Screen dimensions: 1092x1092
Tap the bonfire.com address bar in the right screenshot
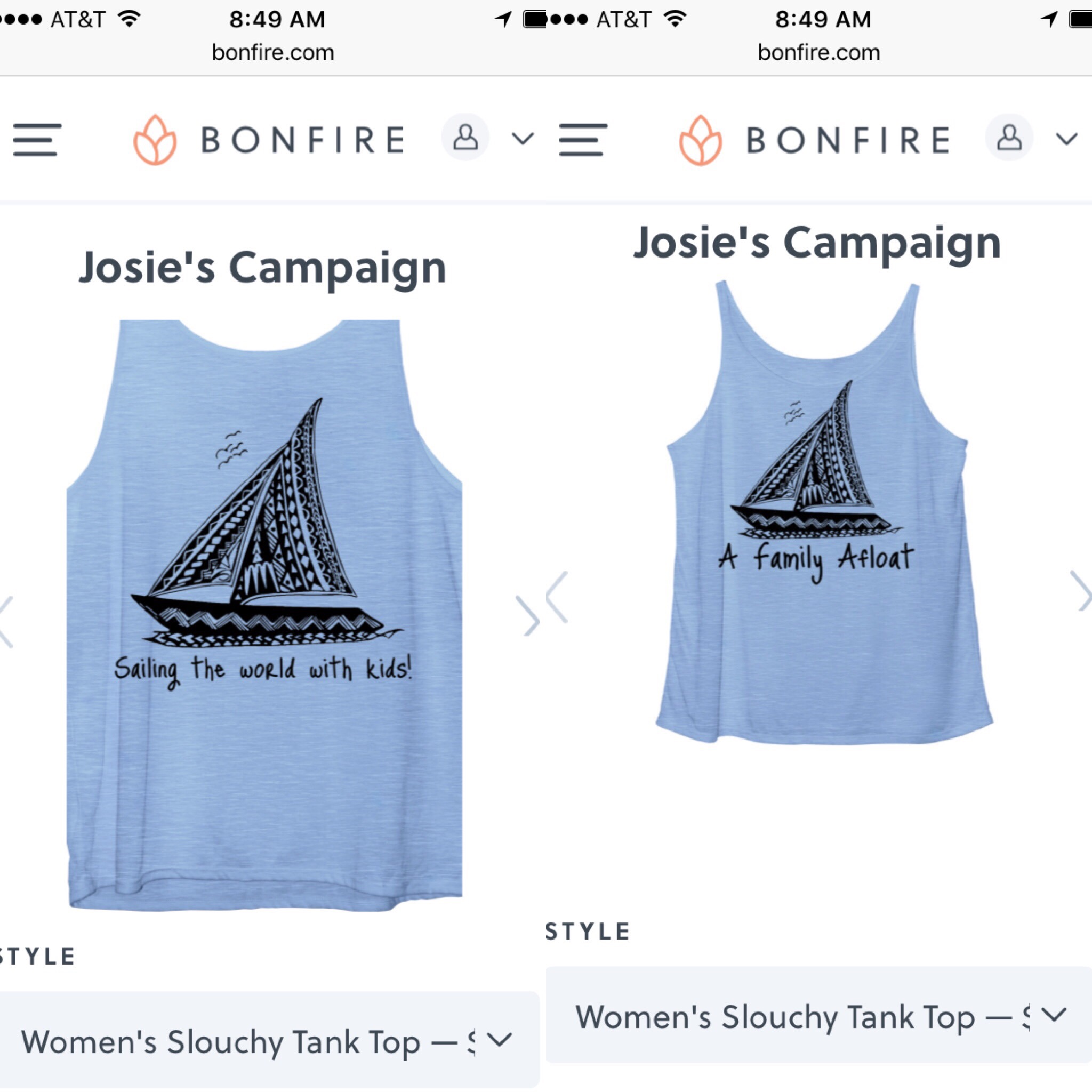click(x=818, y=53)
